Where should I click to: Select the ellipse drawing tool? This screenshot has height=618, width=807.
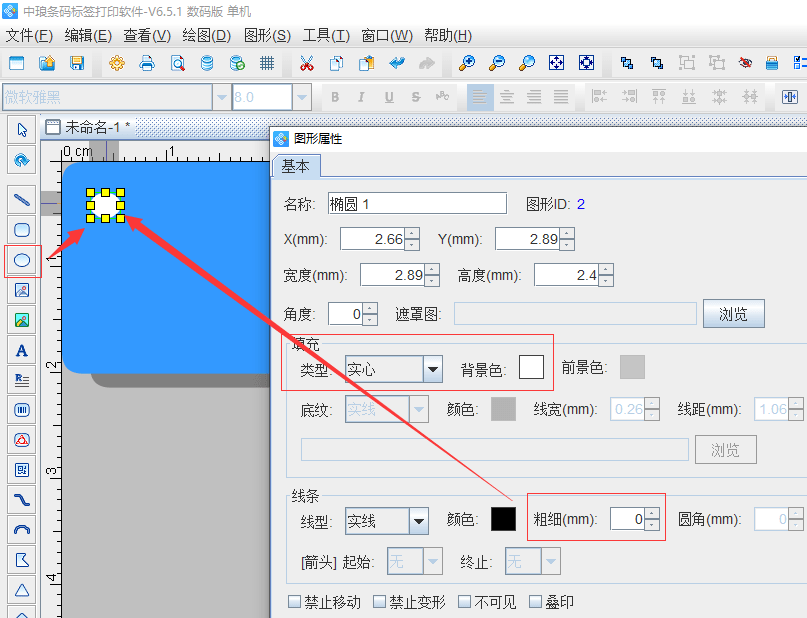(x=22, y=261)
